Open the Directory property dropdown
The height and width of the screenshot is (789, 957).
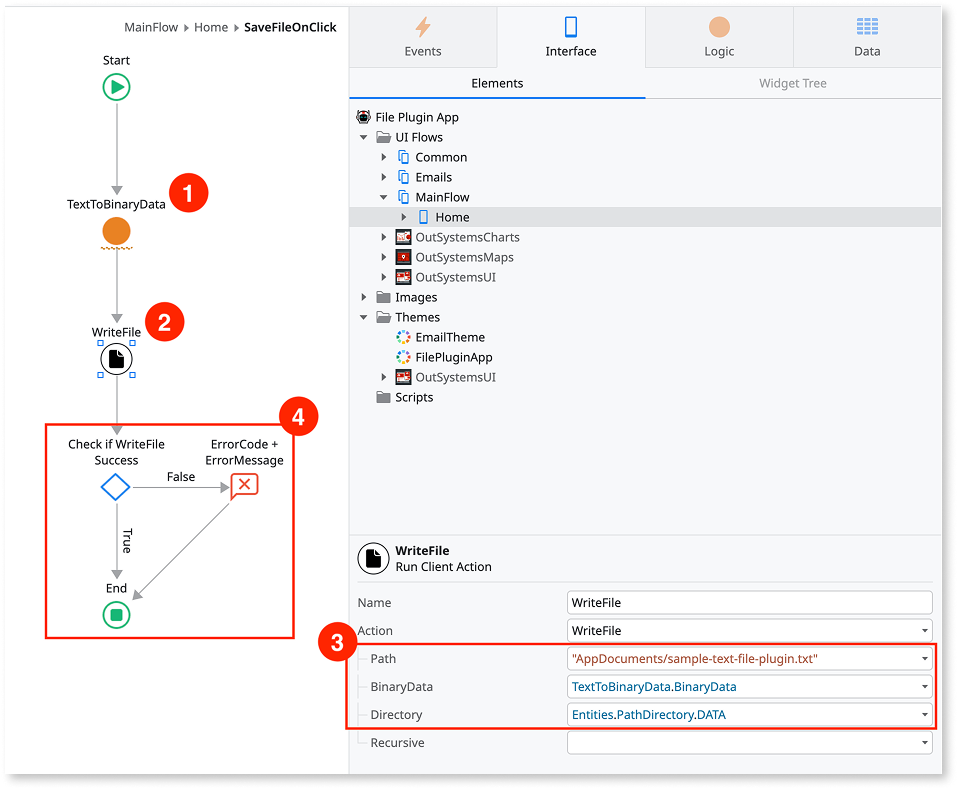[924, 714]
